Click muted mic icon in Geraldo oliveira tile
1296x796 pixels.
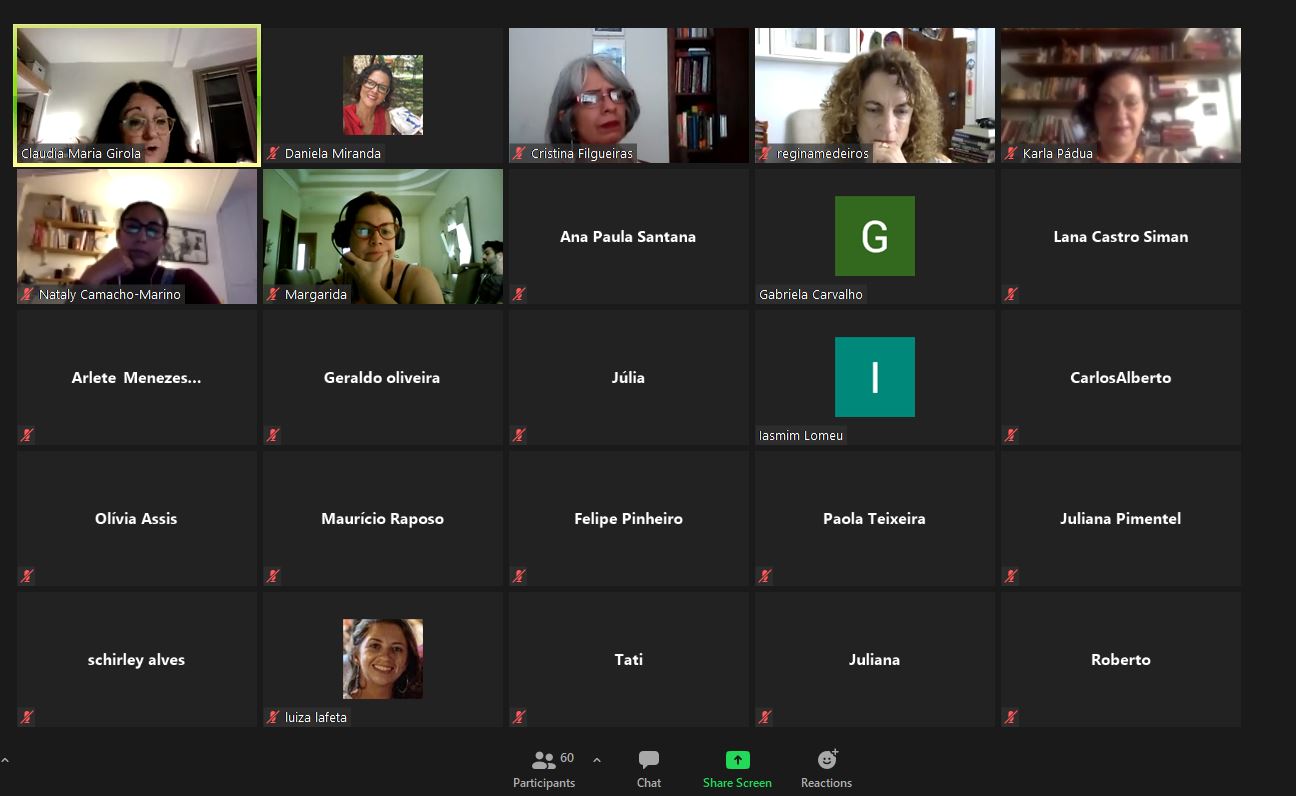click(x=273, y=435)
